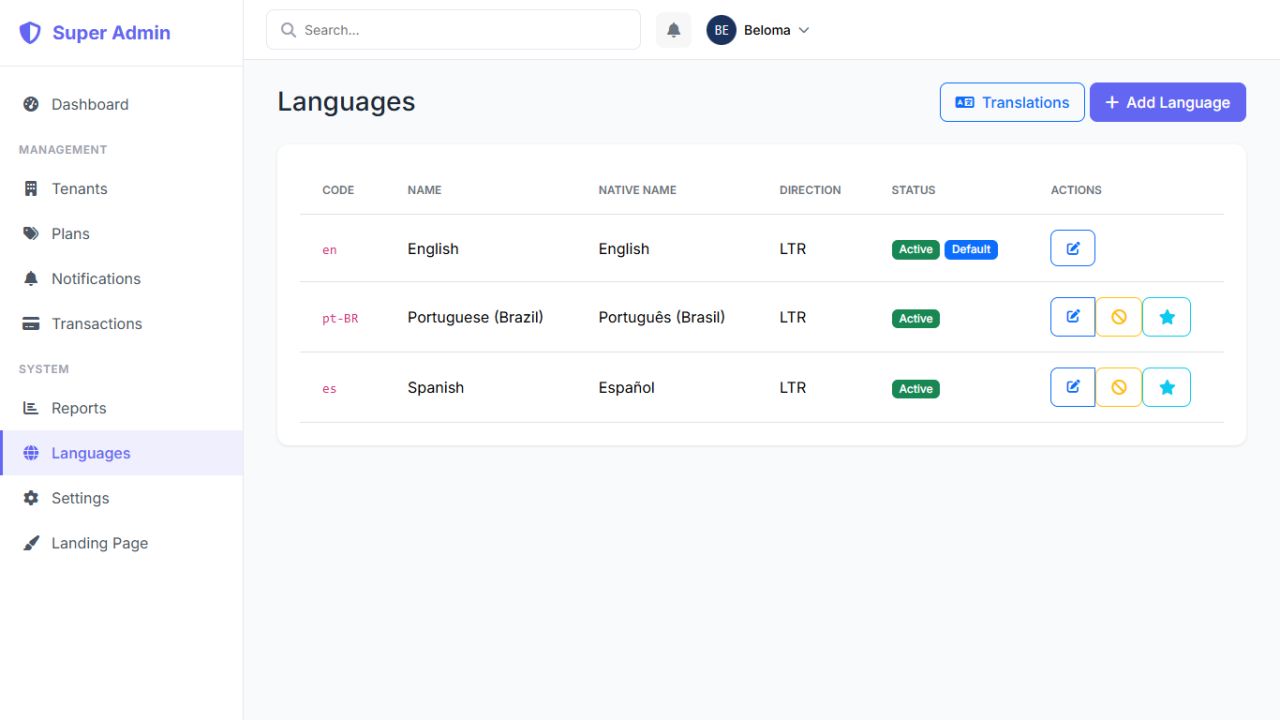Mark Spanish as default with star

pyautogui.click(x=1166, y=387)
